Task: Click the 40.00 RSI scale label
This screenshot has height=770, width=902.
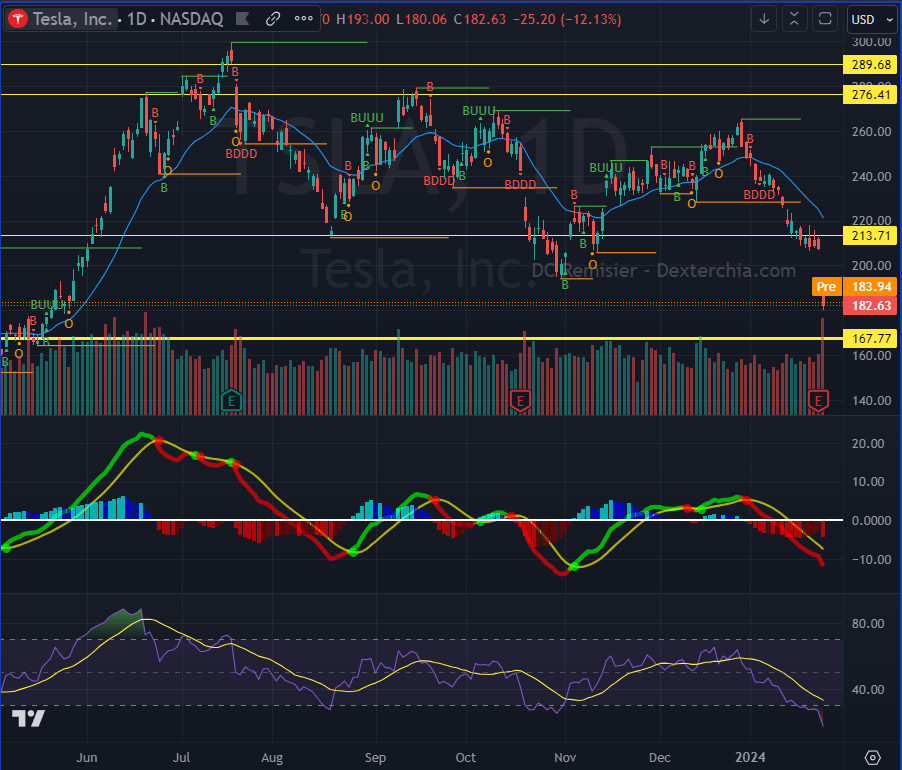Action: tap(868, 689)
